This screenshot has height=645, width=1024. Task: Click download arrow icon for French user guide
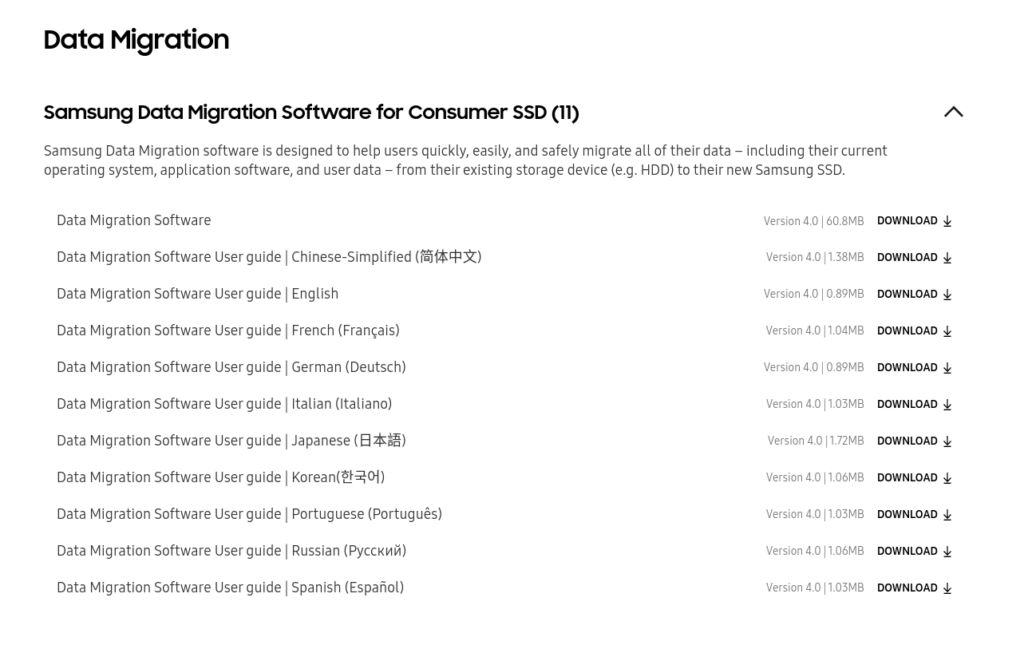[x=948, y=331]
